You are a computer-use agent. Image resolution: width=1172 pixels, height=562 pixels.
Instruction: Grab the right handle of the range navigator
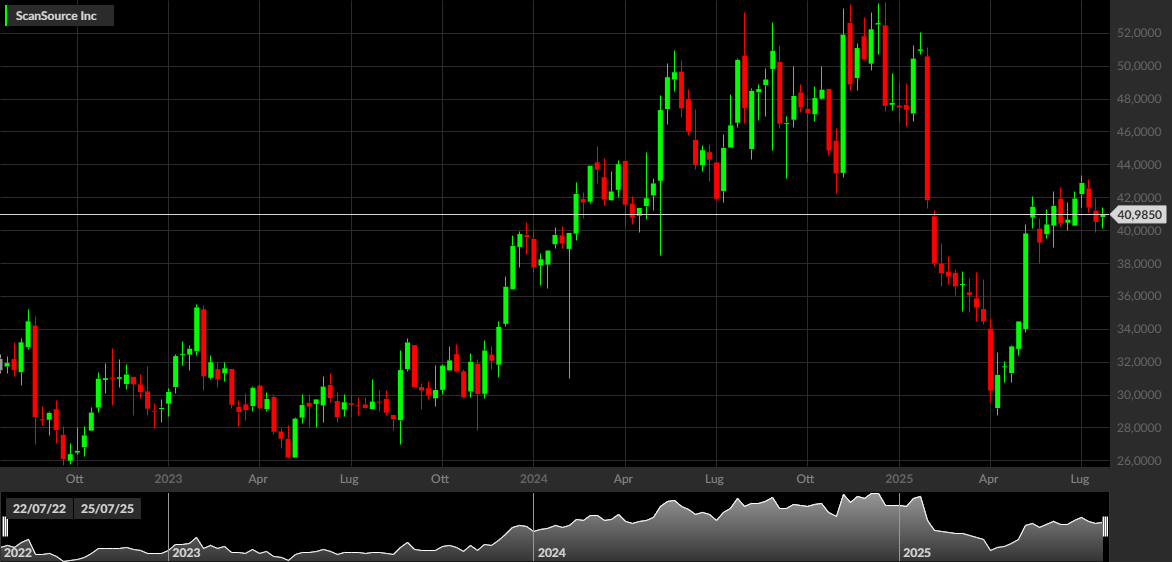click(x=1105, y=528)
